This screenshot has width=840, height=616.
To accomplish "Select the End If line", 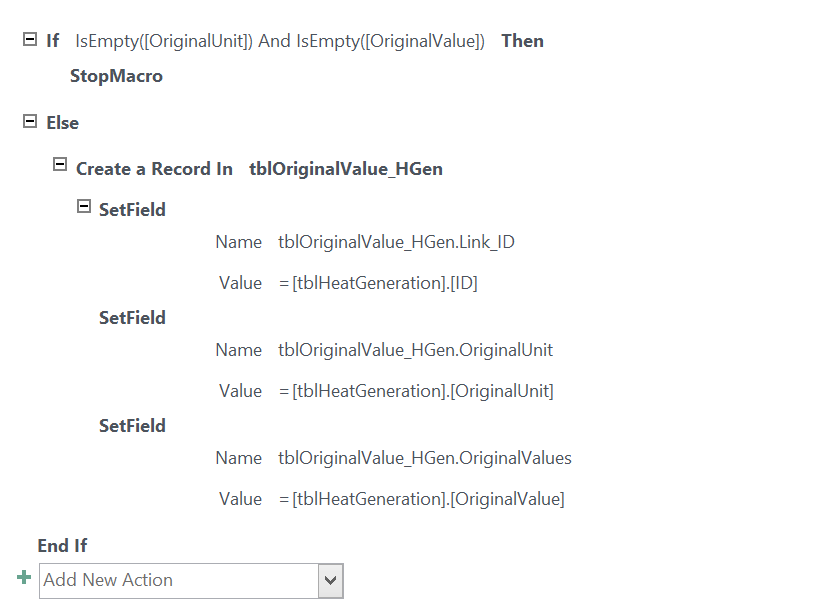I will click(x=62, y=546).
